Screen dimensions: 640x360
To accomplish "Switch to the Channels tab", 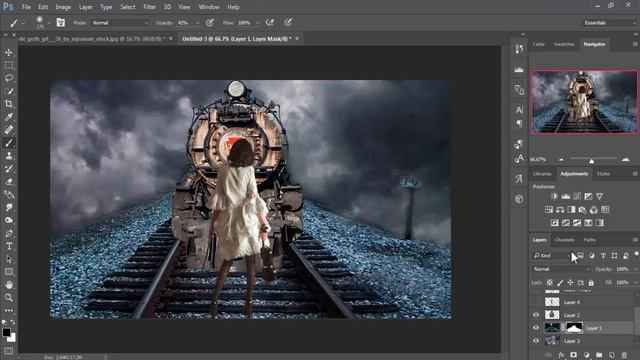I will click(564, 240).
